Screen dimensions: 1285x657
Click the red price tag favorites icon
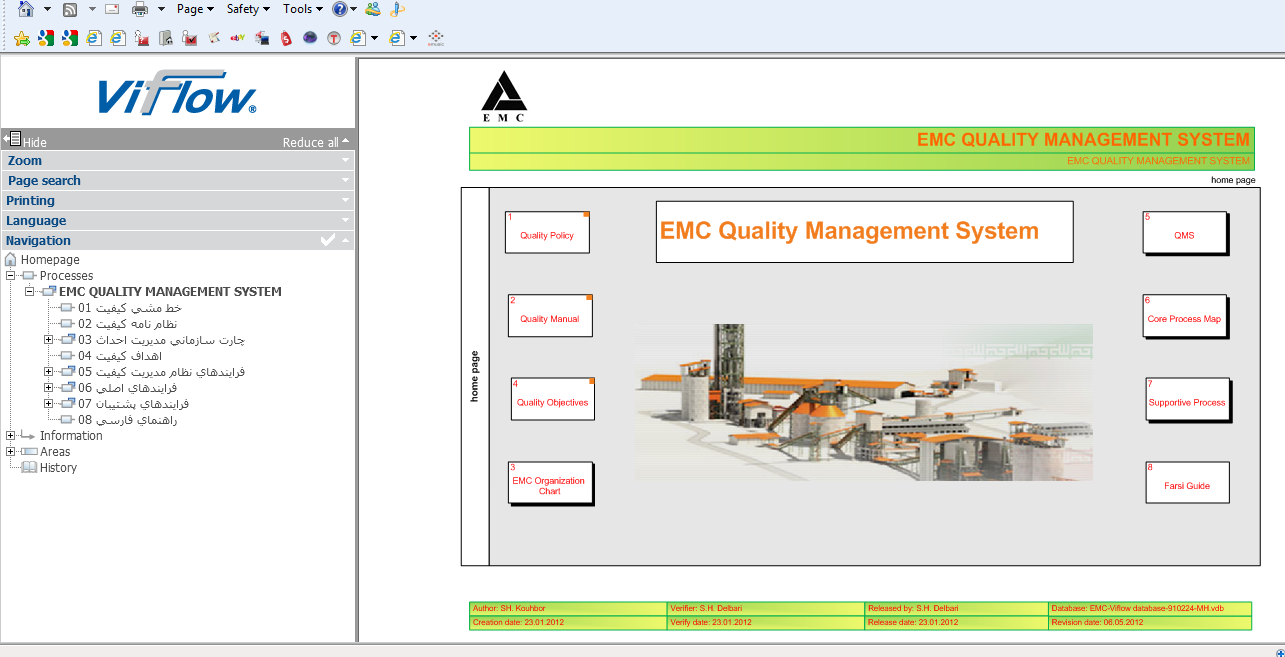[286, 38]
